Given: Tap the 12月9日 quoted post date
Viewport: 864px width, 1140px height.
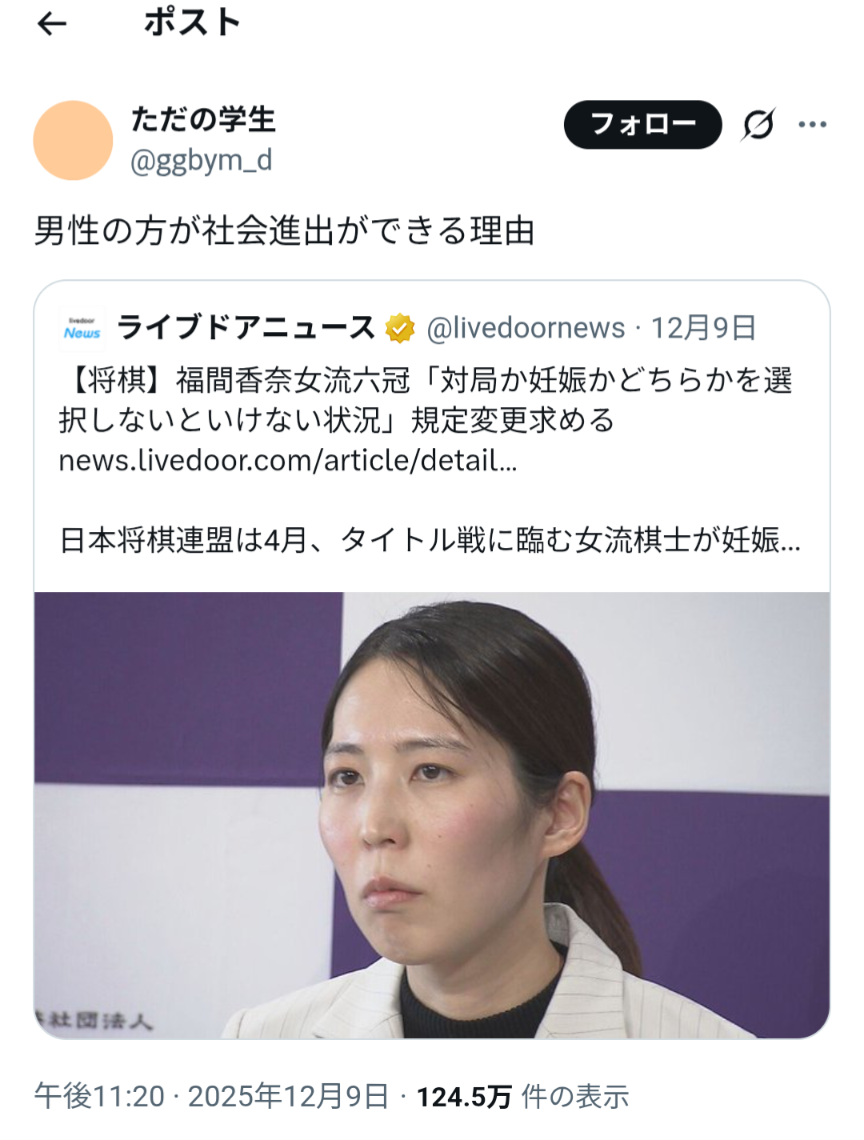Looking at the screenshot, I should [703, 329].
